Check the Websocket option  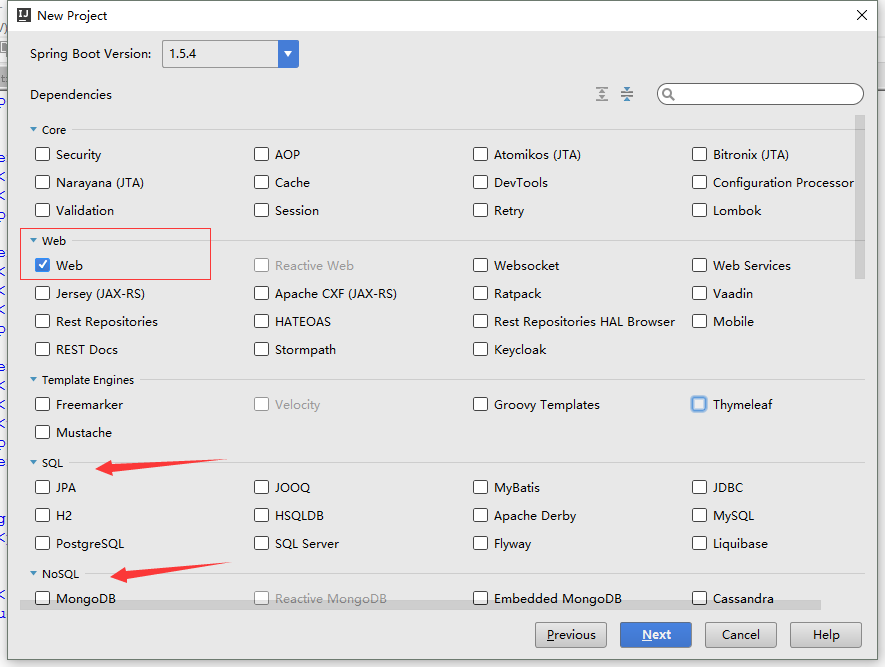[480, 265]
